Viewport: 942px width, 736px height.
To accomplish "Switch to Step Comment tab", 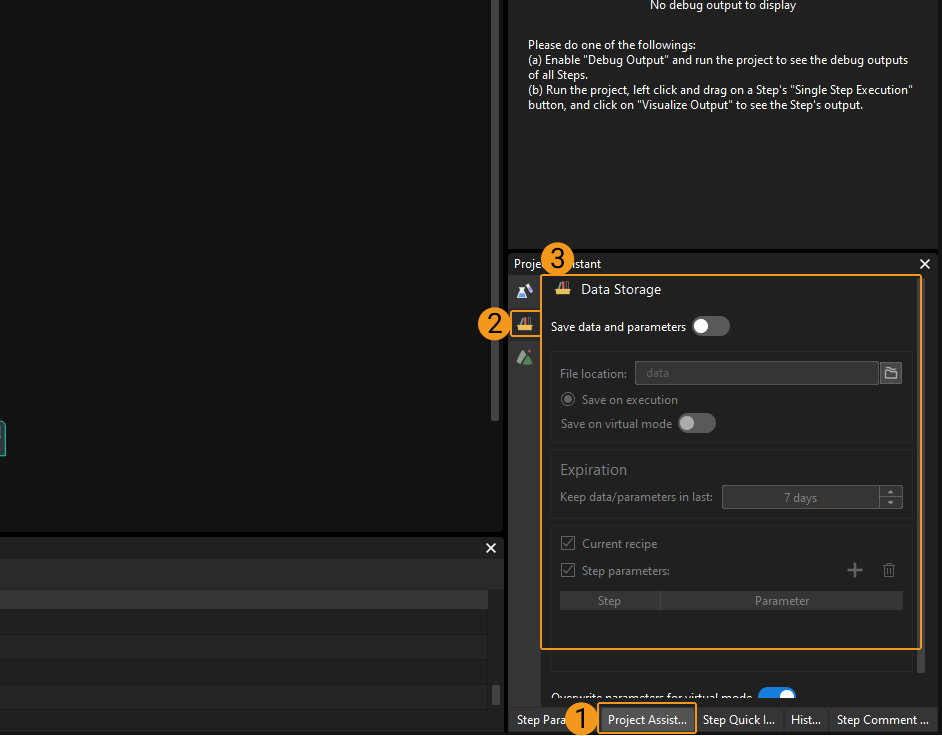I will pos(883,720).
